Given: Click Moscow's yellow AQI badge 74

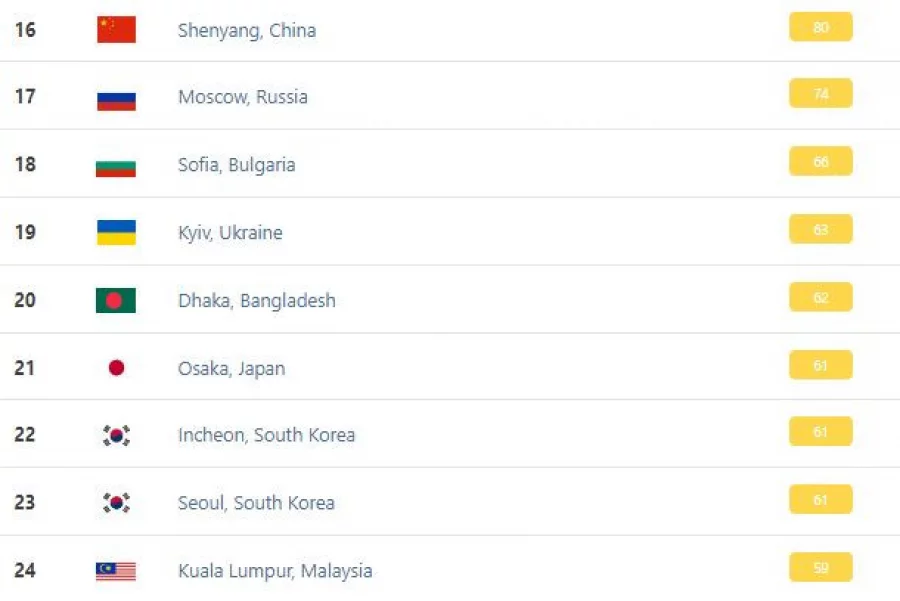Looking at the screenshot, I should (x=821, y=94).
